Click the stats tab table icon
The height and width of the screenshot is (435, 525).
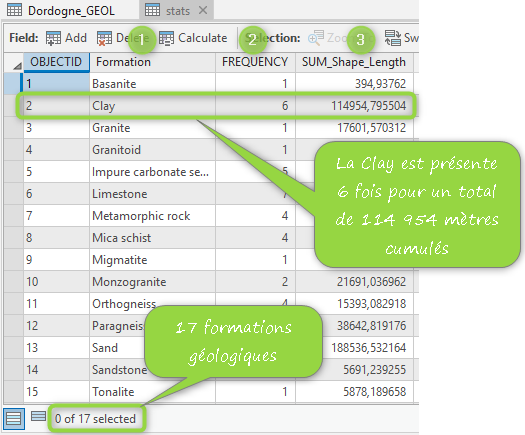152,10
